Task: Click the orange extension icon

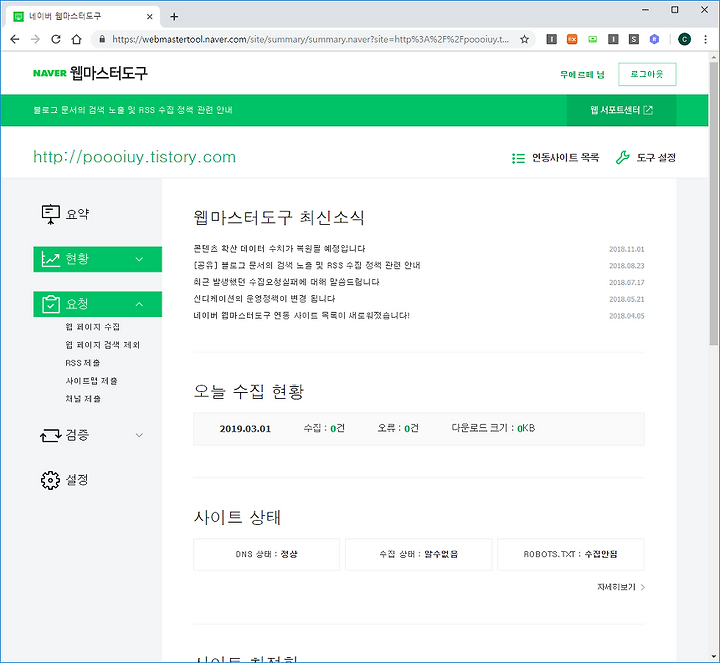Action: (x=572, y=39)
